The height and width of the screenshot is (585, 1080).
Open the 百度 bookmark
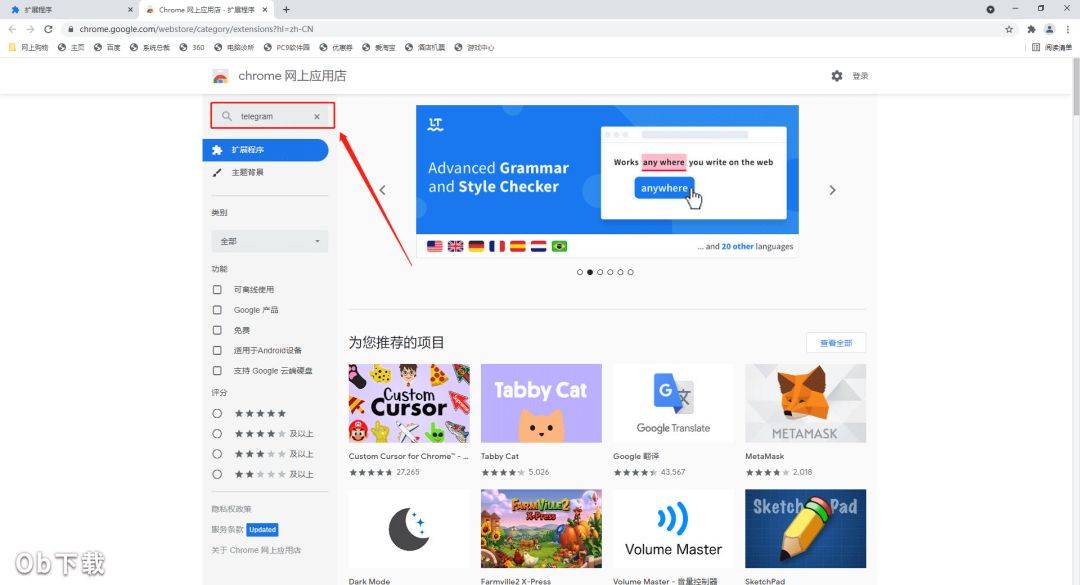pos(107,48)
